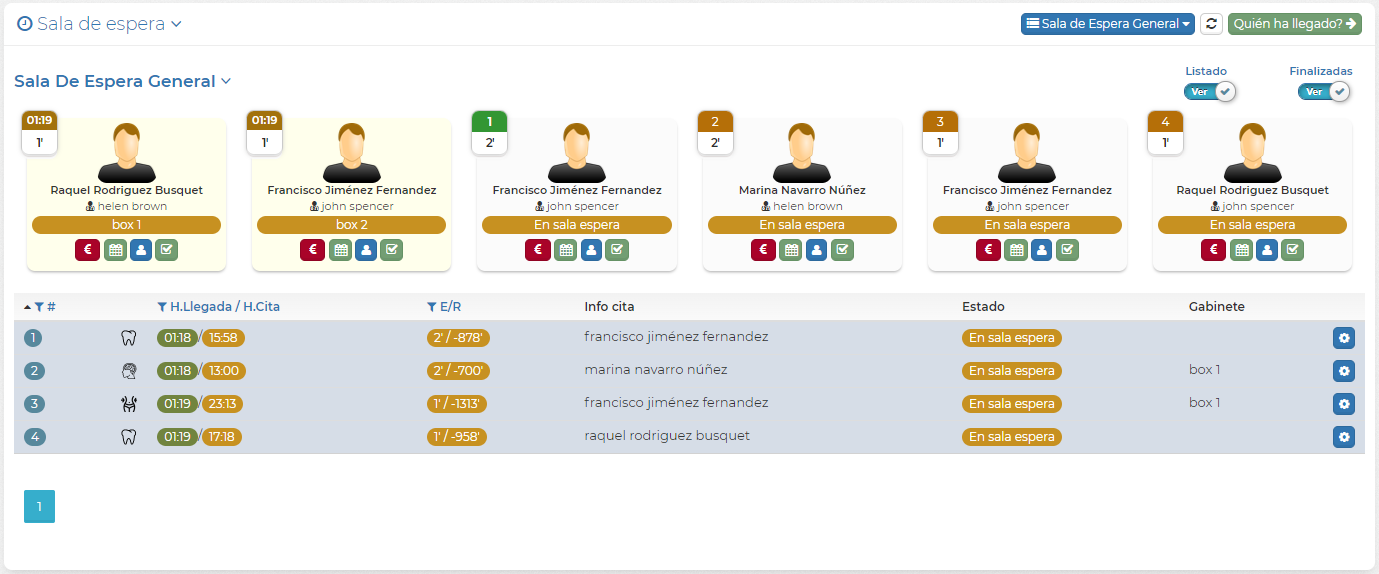Go to page 1 in pagination

39,507
